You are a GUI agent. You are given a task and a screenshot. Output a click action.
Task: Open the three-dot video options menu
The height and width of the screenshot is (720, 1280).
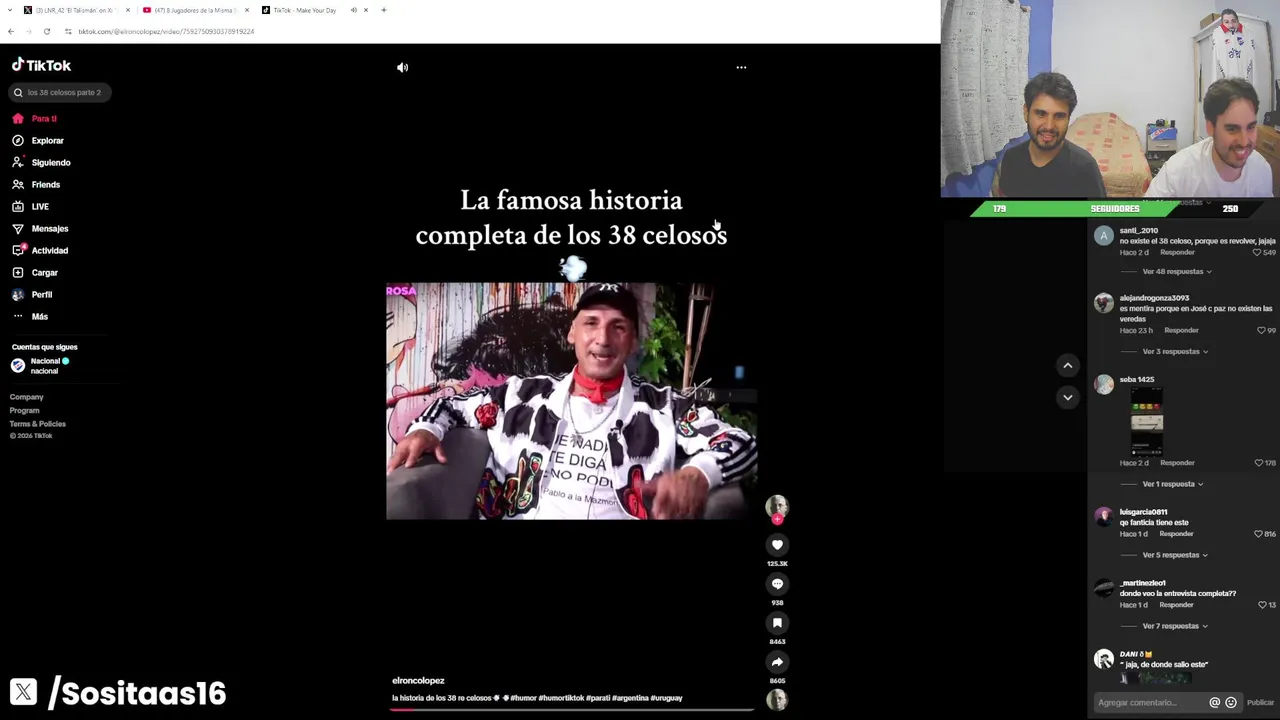coord(741,68)
